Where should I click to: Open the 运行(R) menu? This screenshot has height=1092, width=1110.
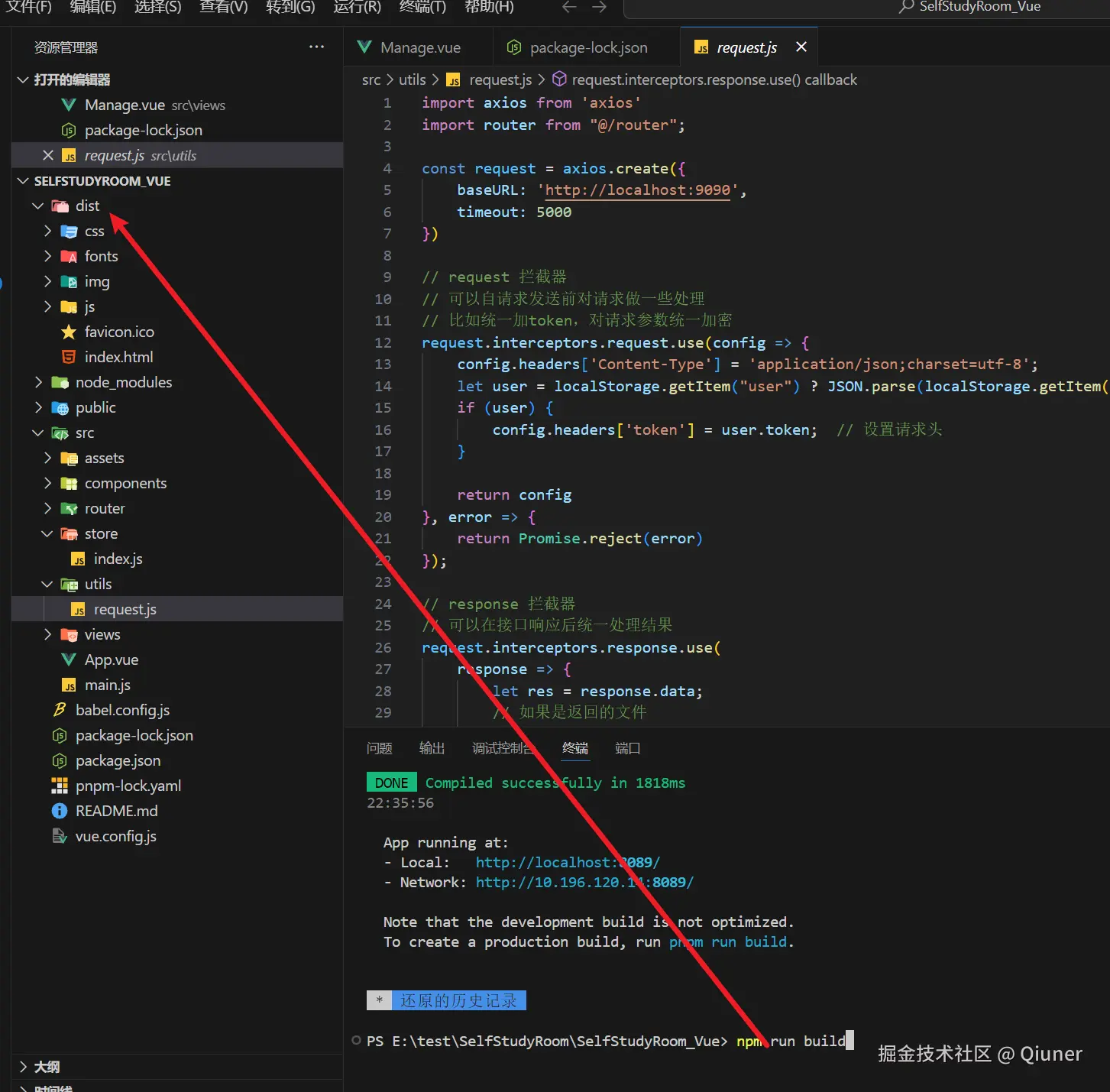click(x=357, y=7)
